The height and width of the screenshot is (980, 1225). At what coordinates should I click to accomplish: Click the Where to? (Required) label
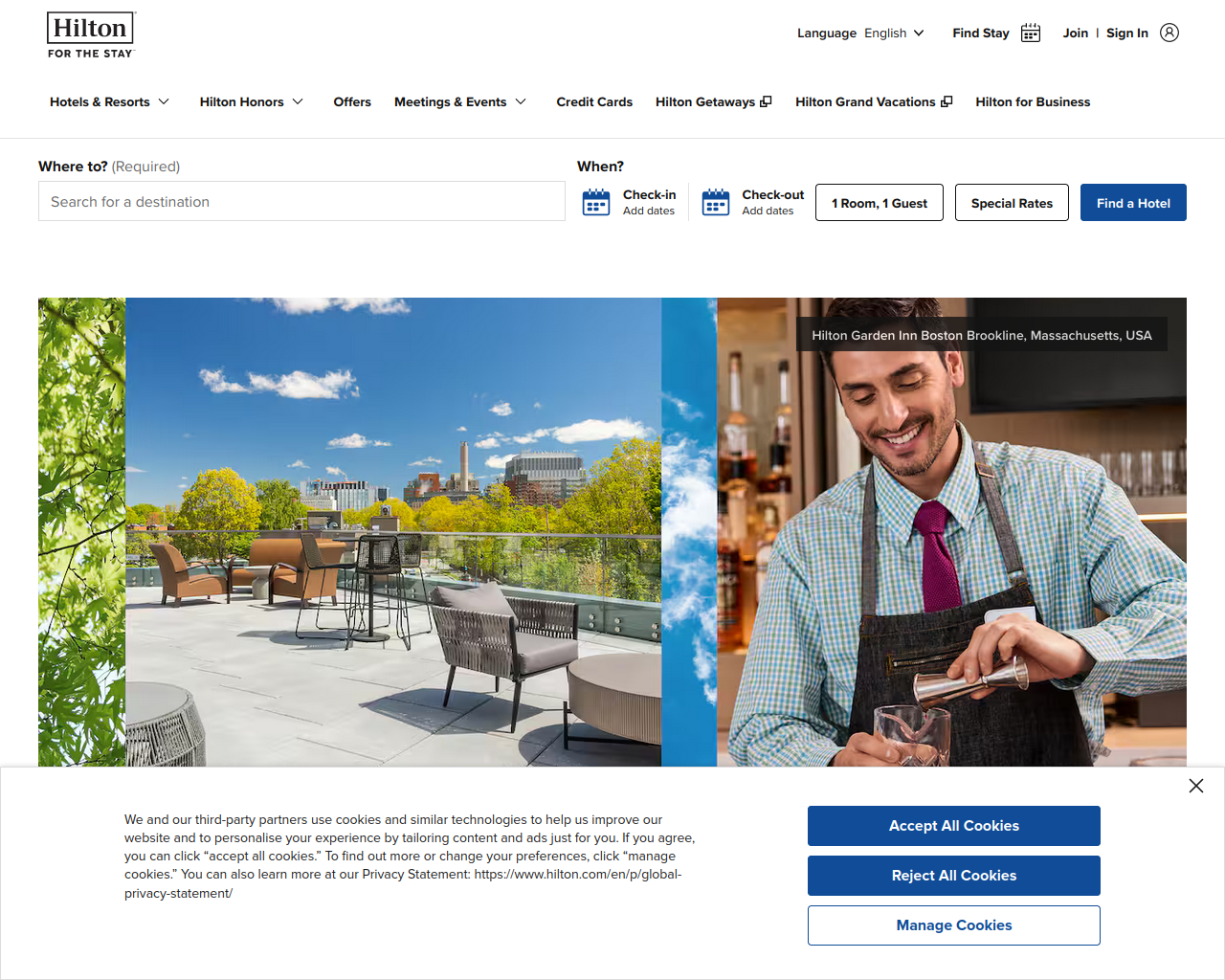pos(109,167)
